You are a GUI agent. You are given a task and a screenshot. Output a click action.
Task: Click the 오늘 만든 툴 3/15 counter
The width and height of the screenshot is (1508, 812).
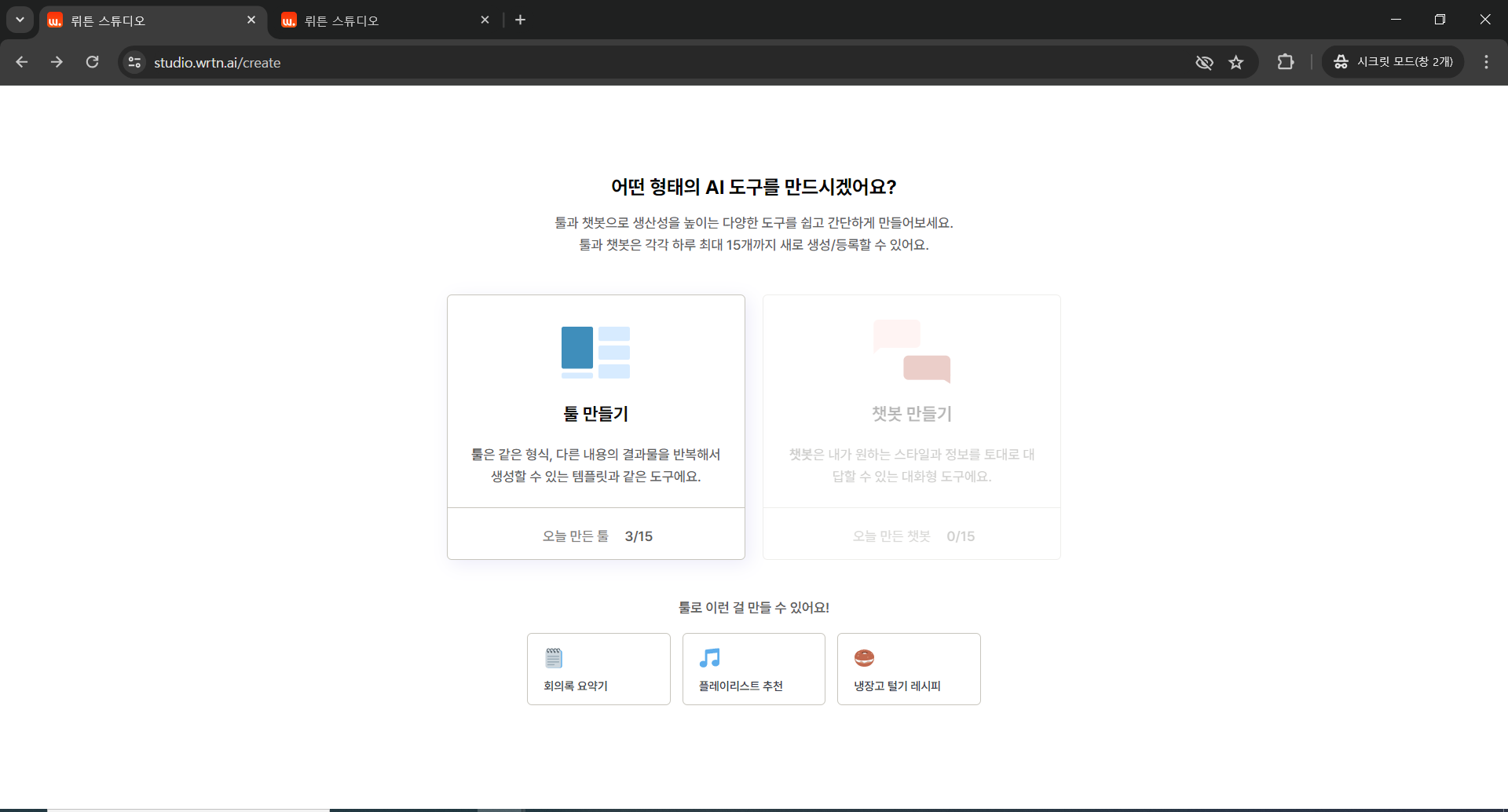click(597, 536)
